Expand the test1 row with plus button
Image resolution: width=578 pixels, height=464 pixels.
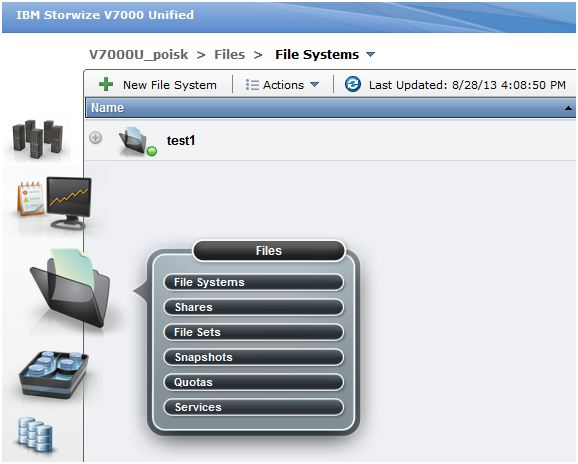click(x=96, y=138)
